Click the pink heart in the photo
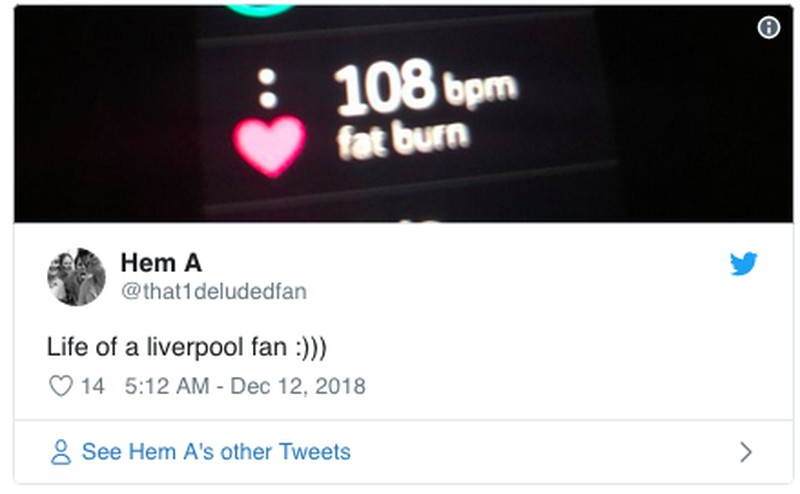800x494 pixels. pyautogui.click(x=269, y=144)
